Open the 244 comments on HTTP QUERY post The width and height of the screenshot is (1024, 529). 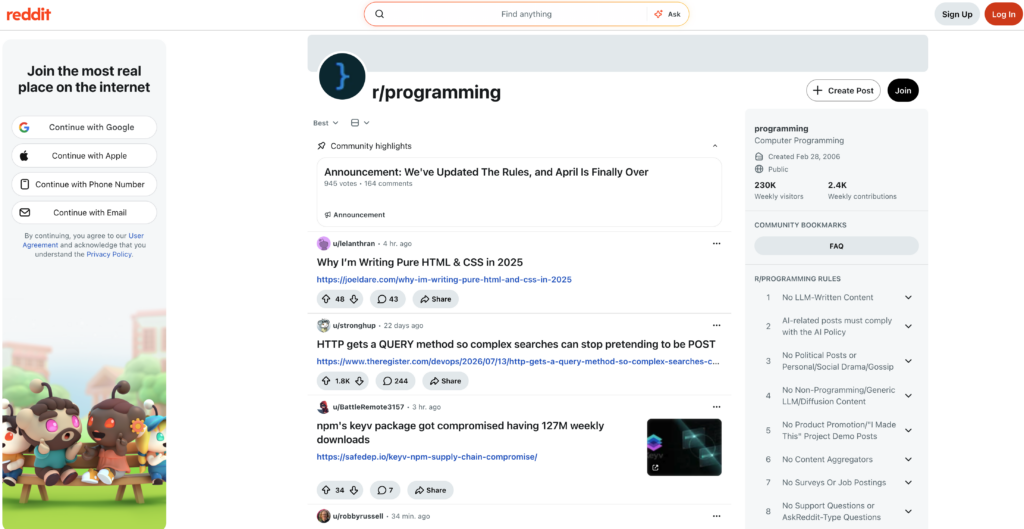click(x=395, y=381)
